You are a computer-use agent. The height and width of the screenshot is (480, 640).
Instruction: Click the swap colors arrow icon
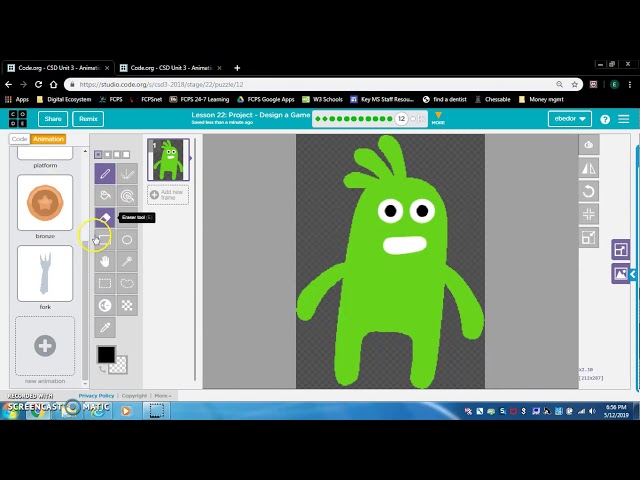click(102, 369)
